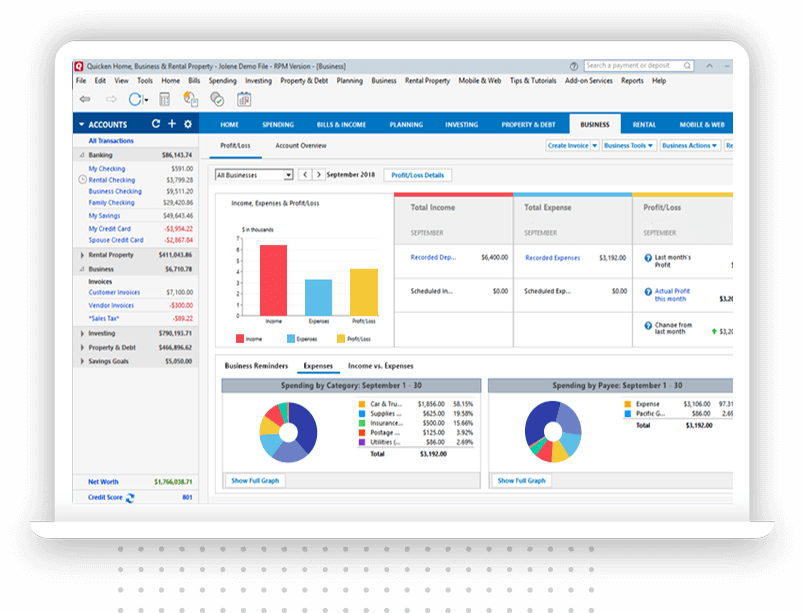Go to next month with right arrow
This screenshot has height=613, width=804.
318,175
